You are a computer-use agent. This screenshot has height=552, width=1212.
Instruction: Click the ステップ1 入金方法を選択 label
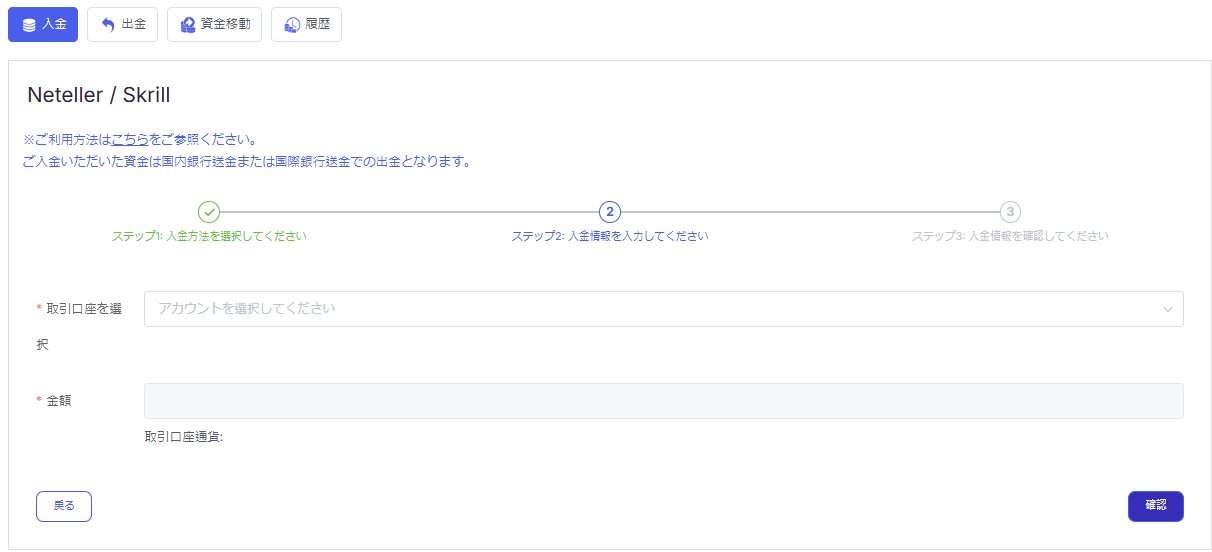coord(209,237)
